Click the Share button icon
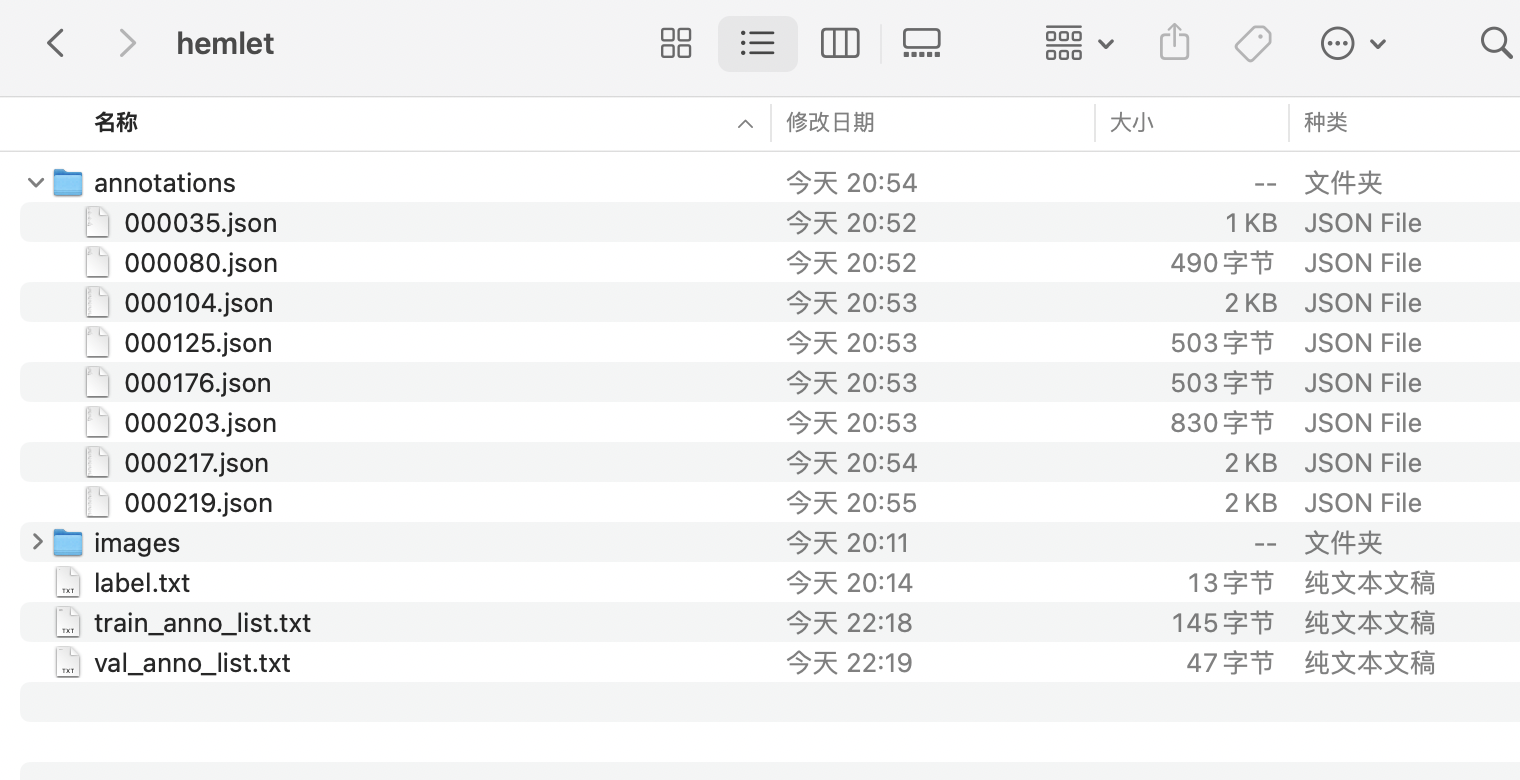This screenshot has width=1520, height=780. pyautogui.click(x=1174, y=43)
